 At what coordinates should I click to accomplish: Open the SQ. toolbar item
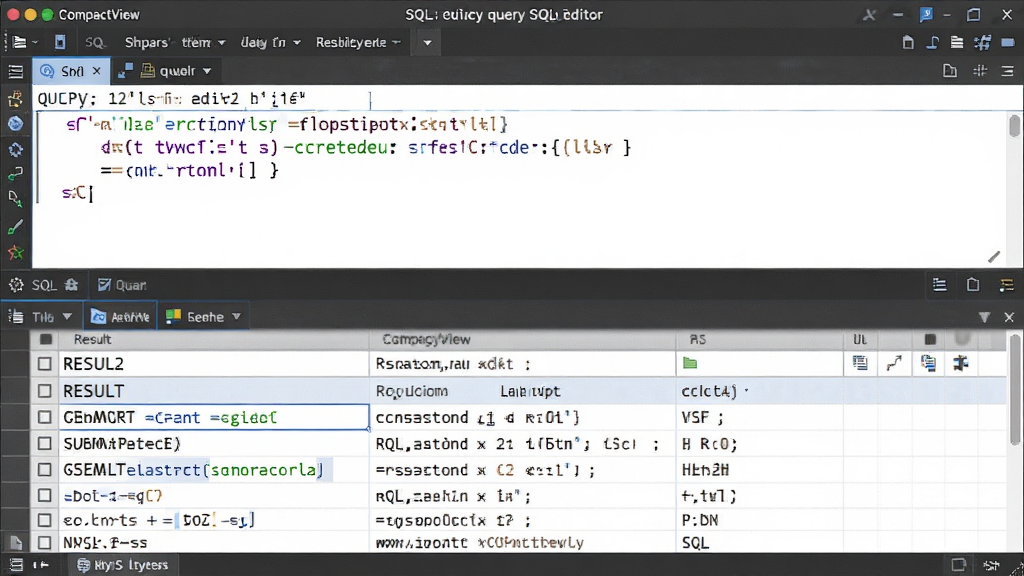[x=95, y=42]
